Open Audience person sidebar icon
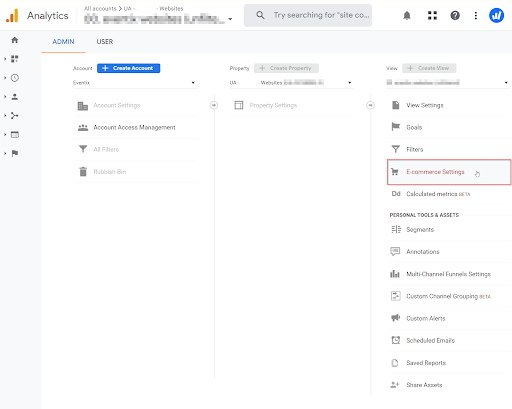 click(15, 97)
